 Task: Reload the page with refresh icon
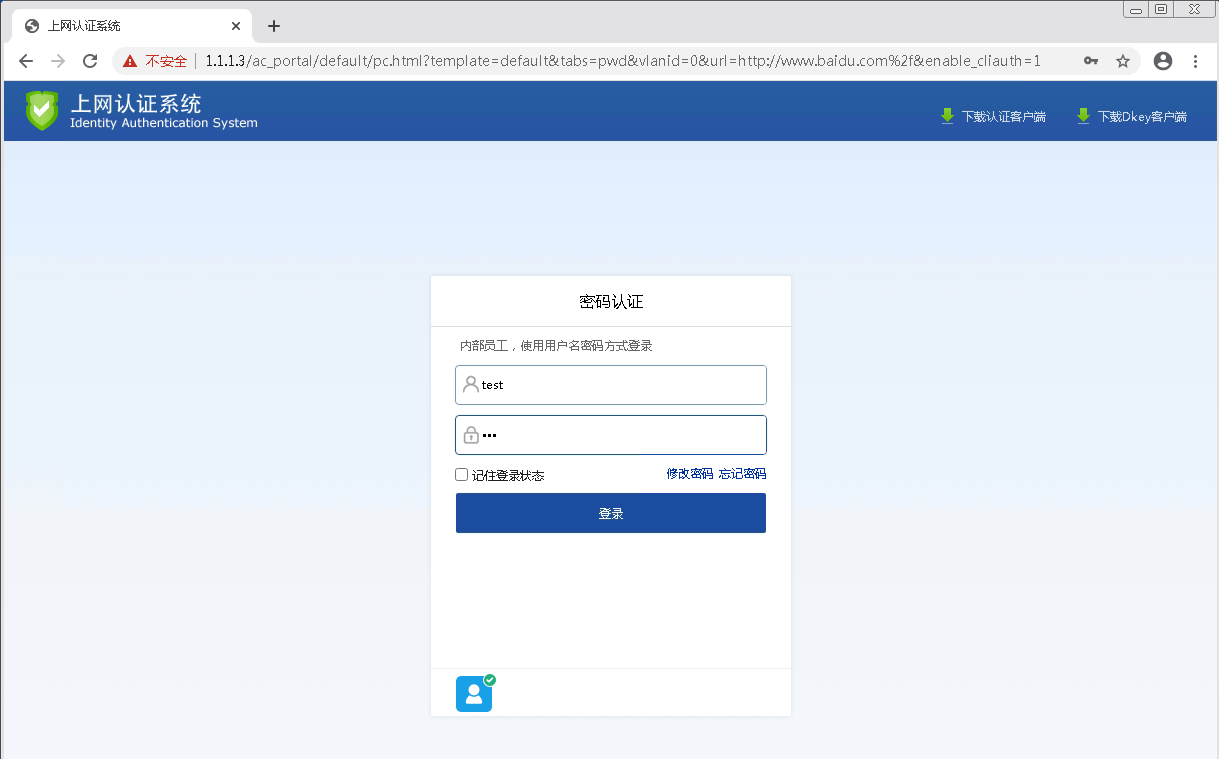click(90, 61)
